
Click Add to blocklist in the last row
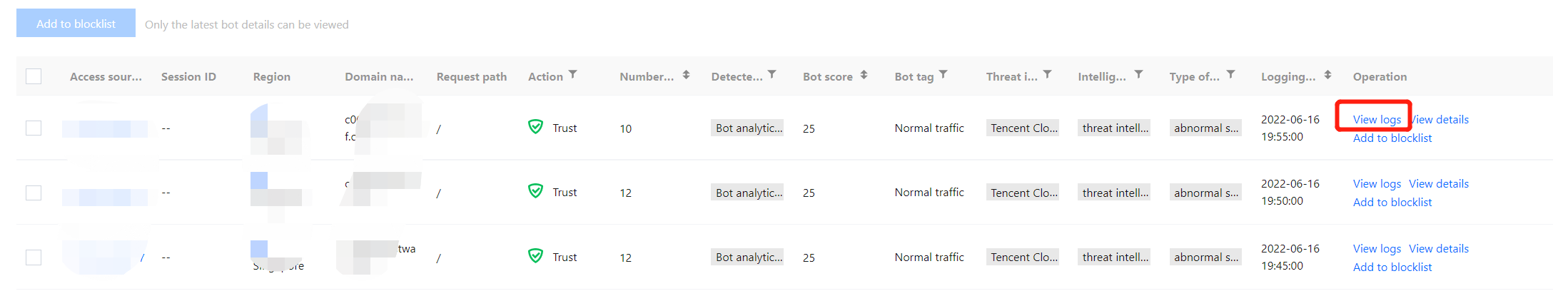coord(1392,267)
